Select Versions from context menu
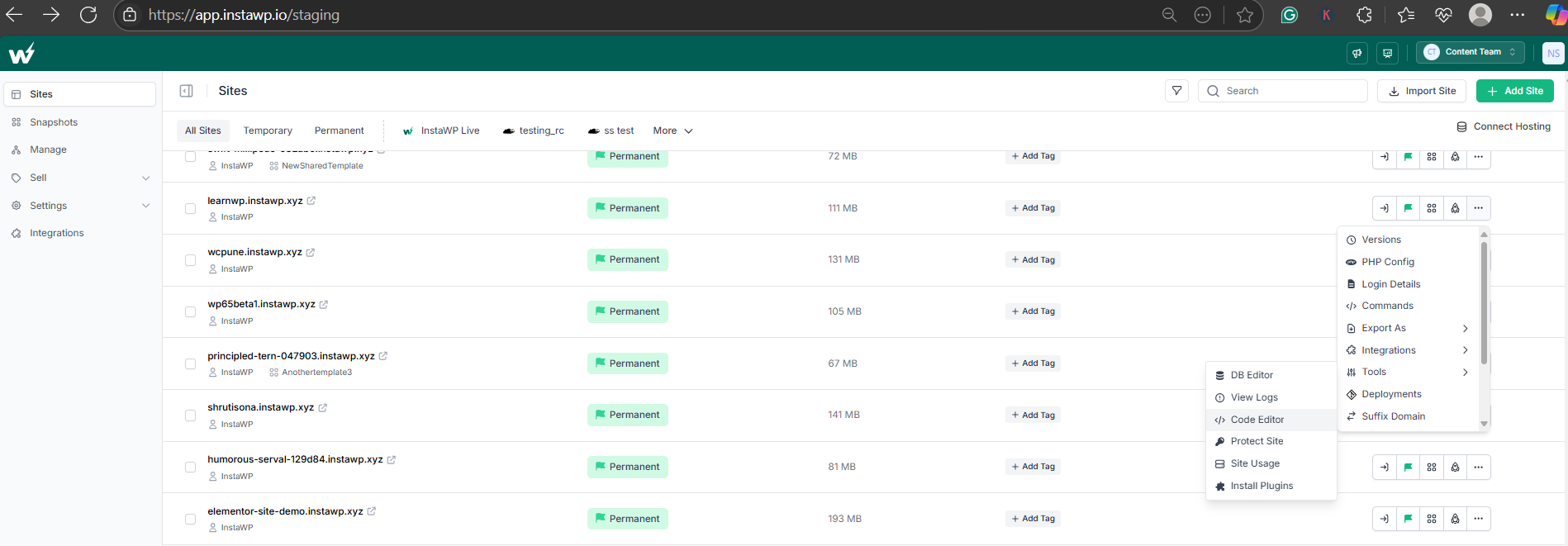This screenshot has width=1568, height=546. pyautogui.click(x=1408, y=240)
